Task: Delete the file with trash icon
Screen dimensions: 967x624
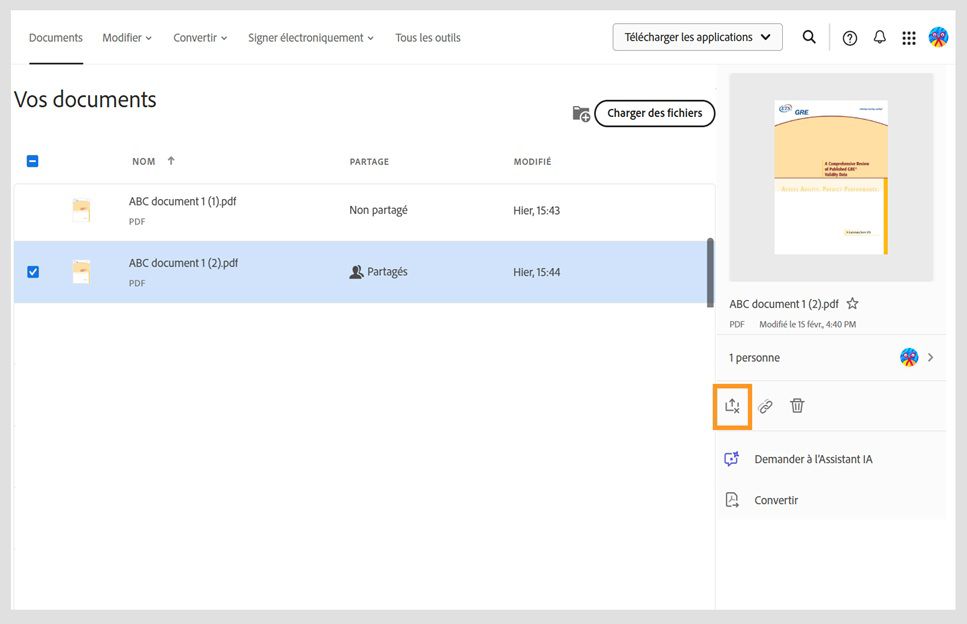Action: pyautogui.click(x=797, y=406)
